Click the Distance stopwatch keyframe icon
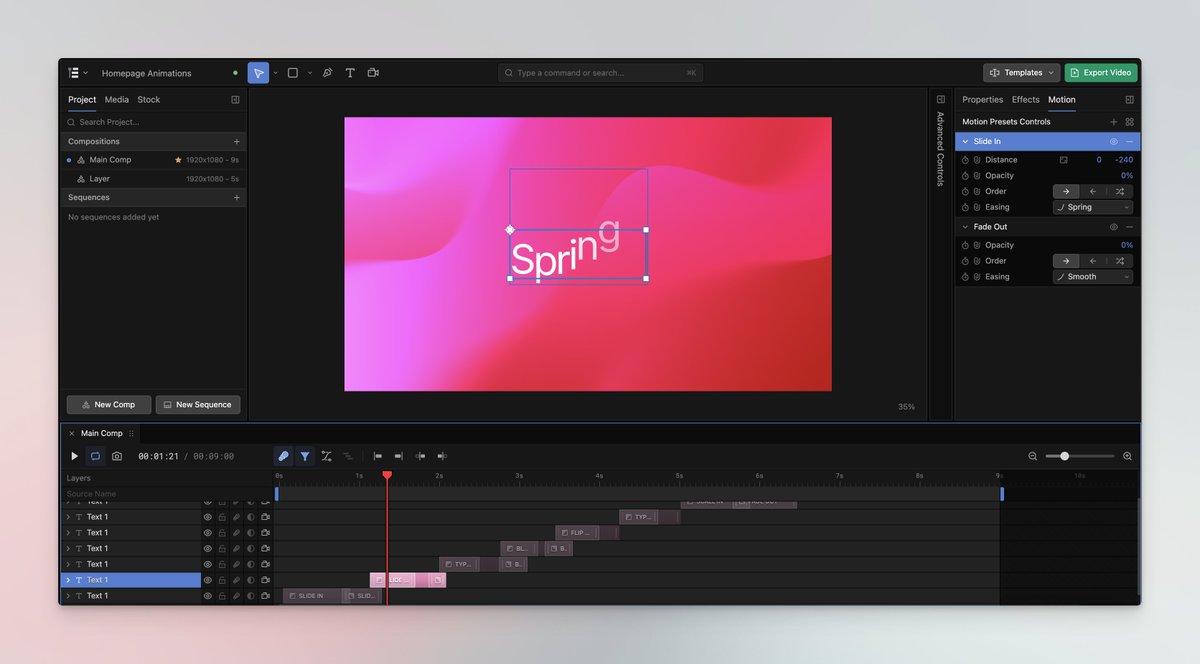 tap(966, 160)
